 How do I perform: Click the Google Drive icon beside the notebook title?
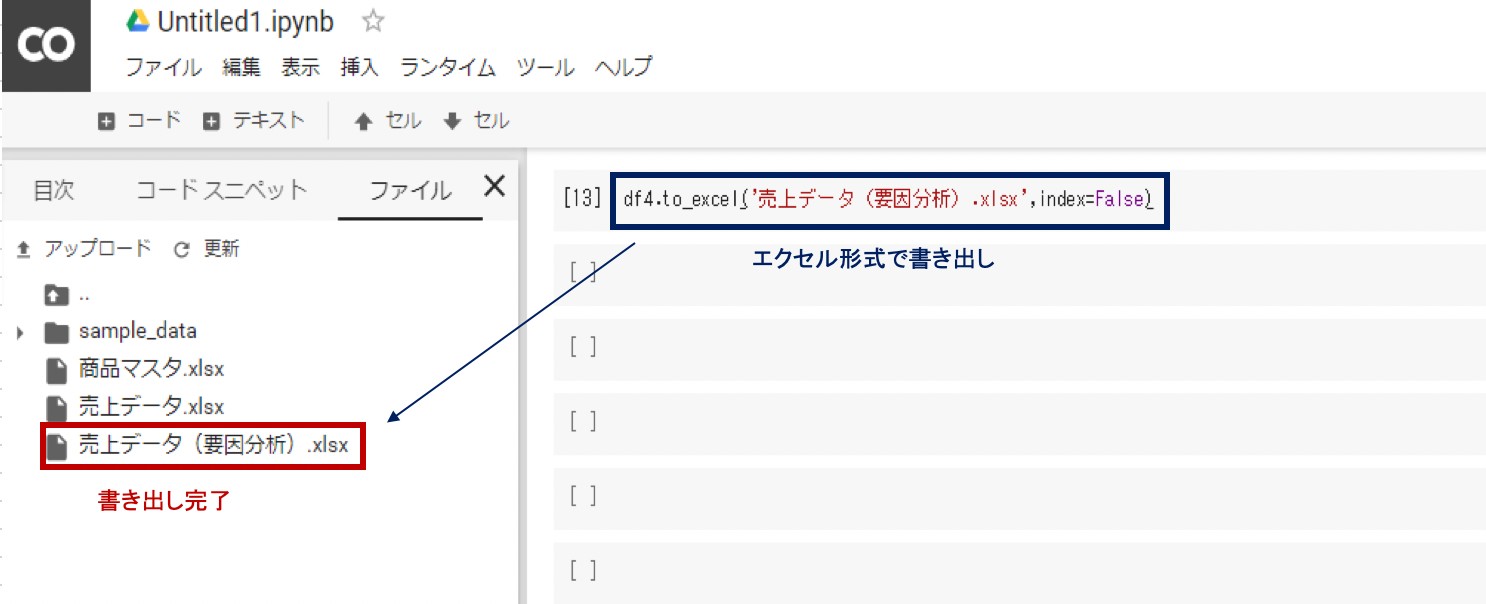[x=135, y=22]
